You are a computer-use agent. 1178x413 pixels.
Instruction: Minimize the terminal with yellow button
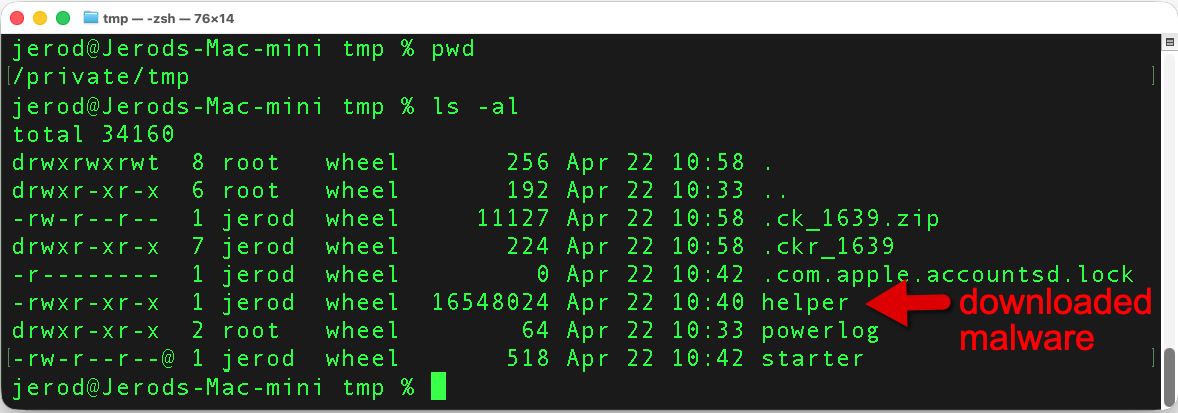point(40,18)
